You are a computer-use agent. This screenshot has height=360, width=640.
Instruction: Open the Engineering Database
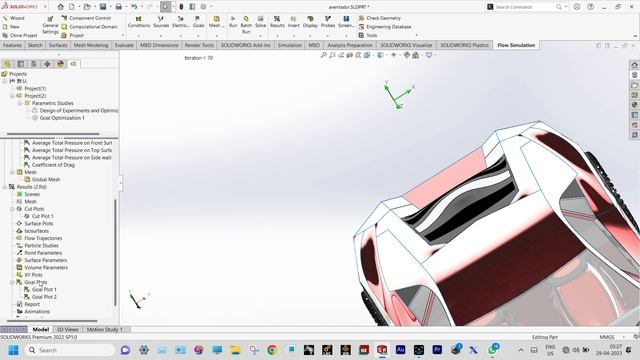point(384,27)
